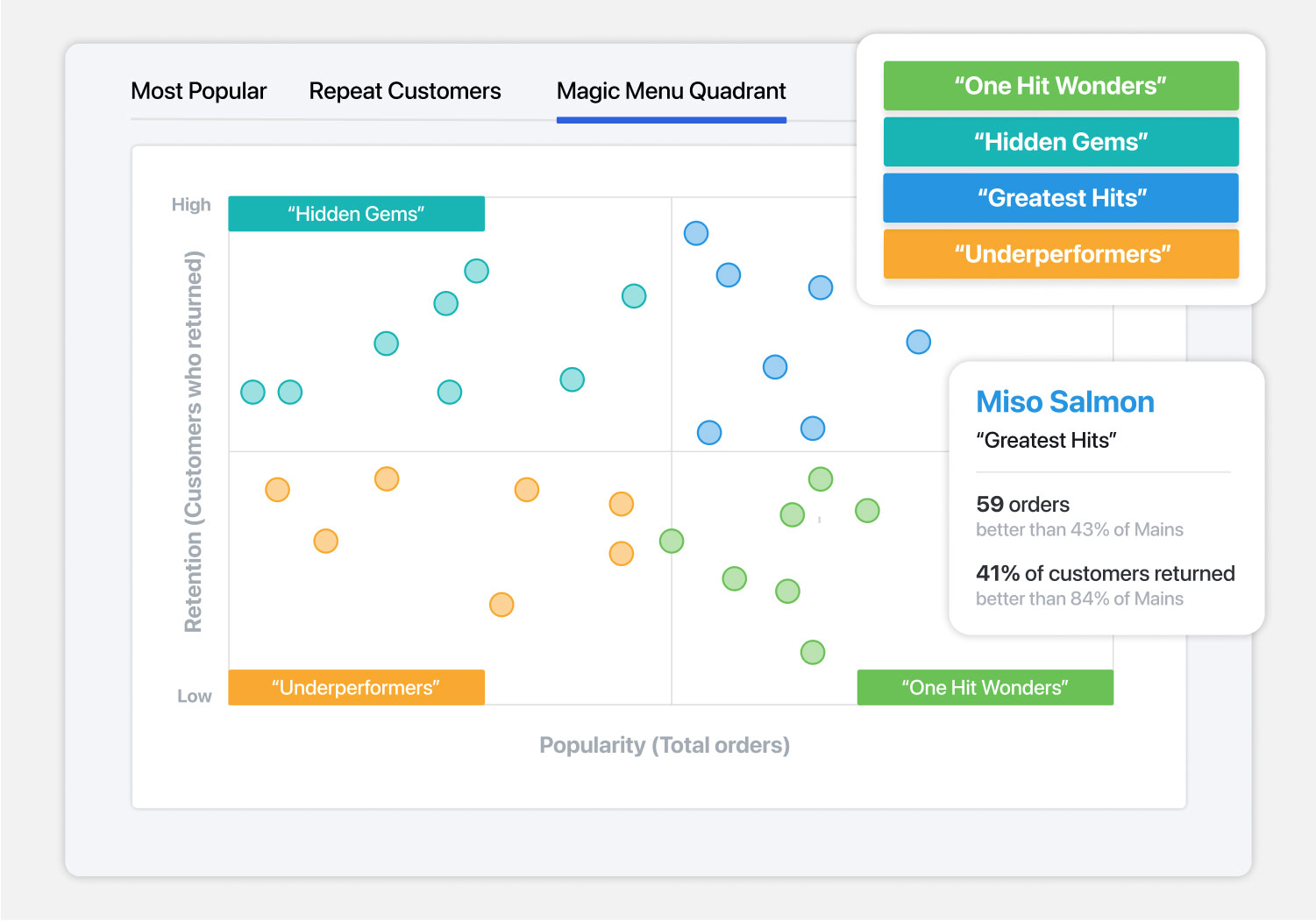
Task: Select the green dot on the vertical center line
Action: tap(672, 541)
